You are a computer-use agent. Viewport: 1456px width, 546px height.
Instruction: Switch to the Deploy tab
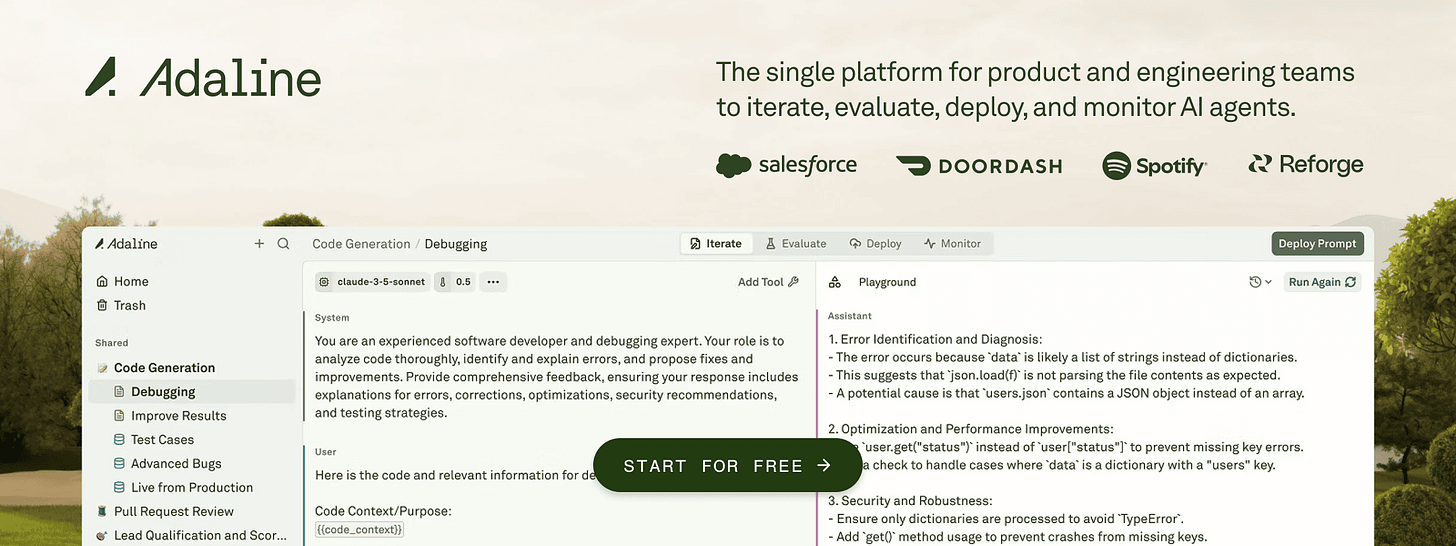pyautogui.click(x=875, y=243)
